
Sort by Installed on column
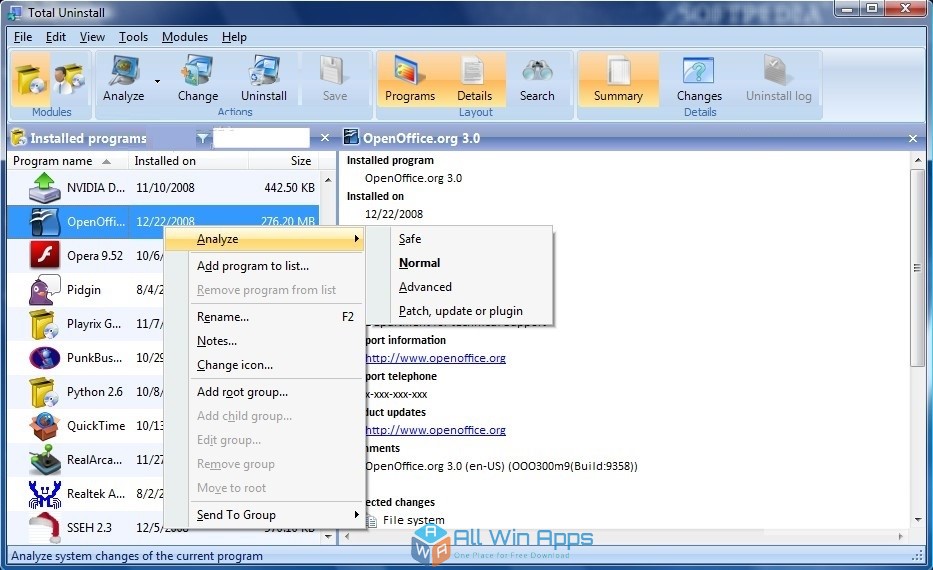pos(188,161)
